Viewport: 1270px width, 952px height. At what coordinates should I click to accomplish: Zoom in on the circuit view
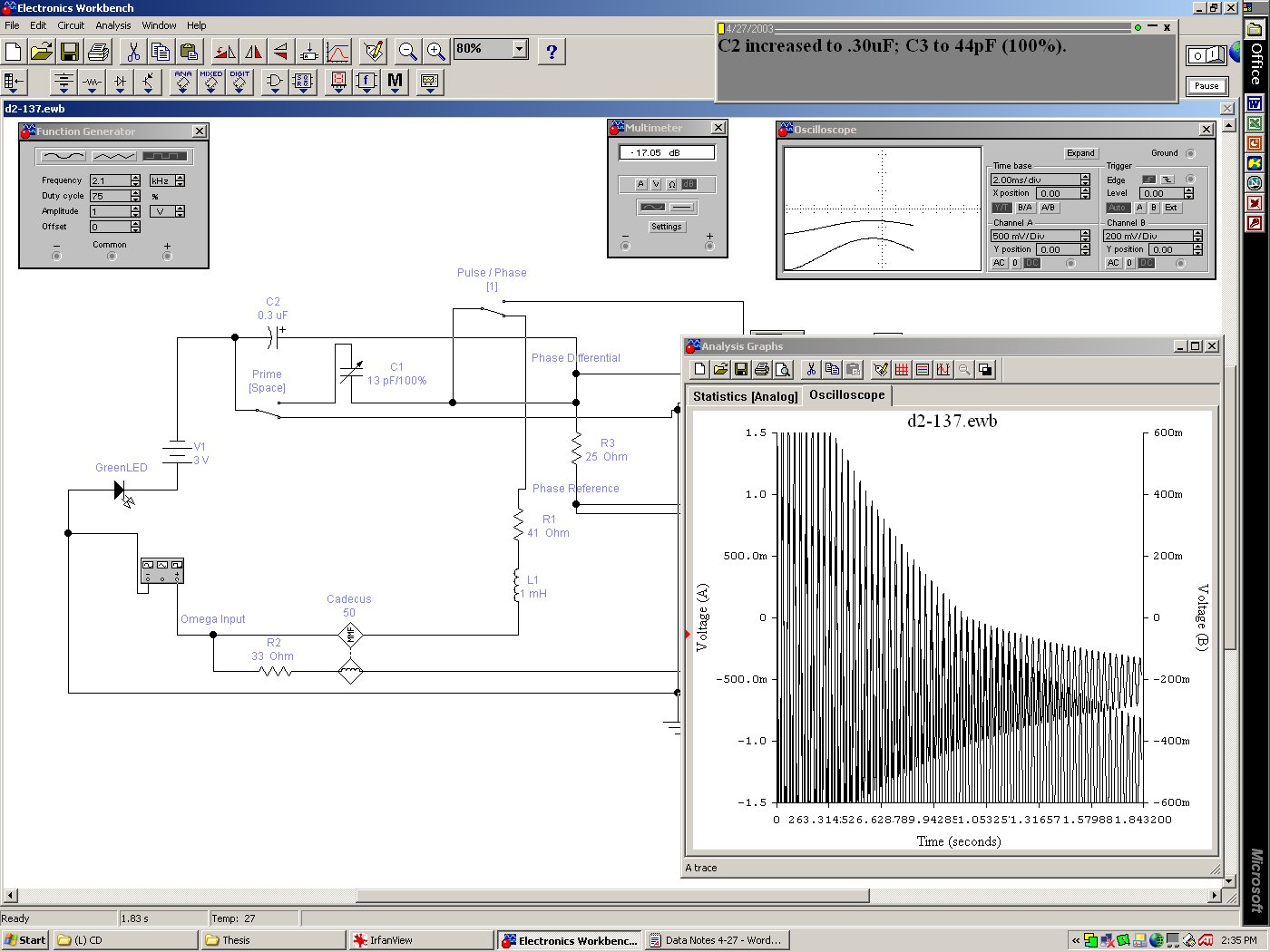click(x=436, y=52)
